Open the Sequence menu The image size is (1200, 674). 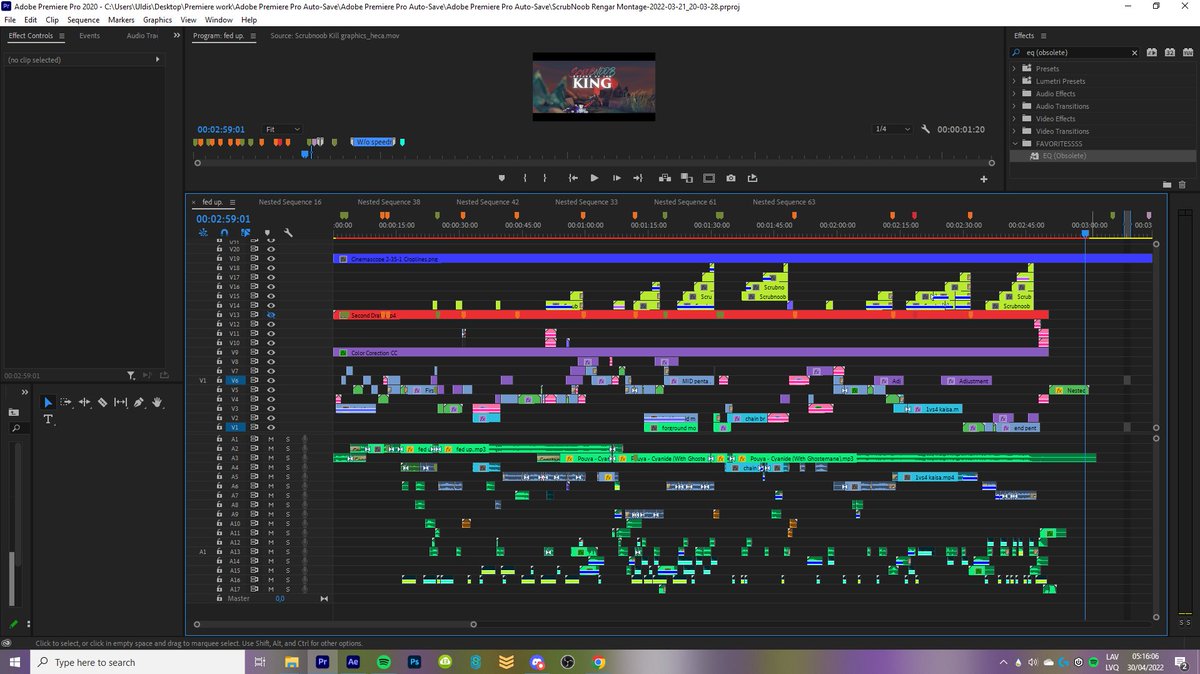pyautogui.click(x=83, y=19)
